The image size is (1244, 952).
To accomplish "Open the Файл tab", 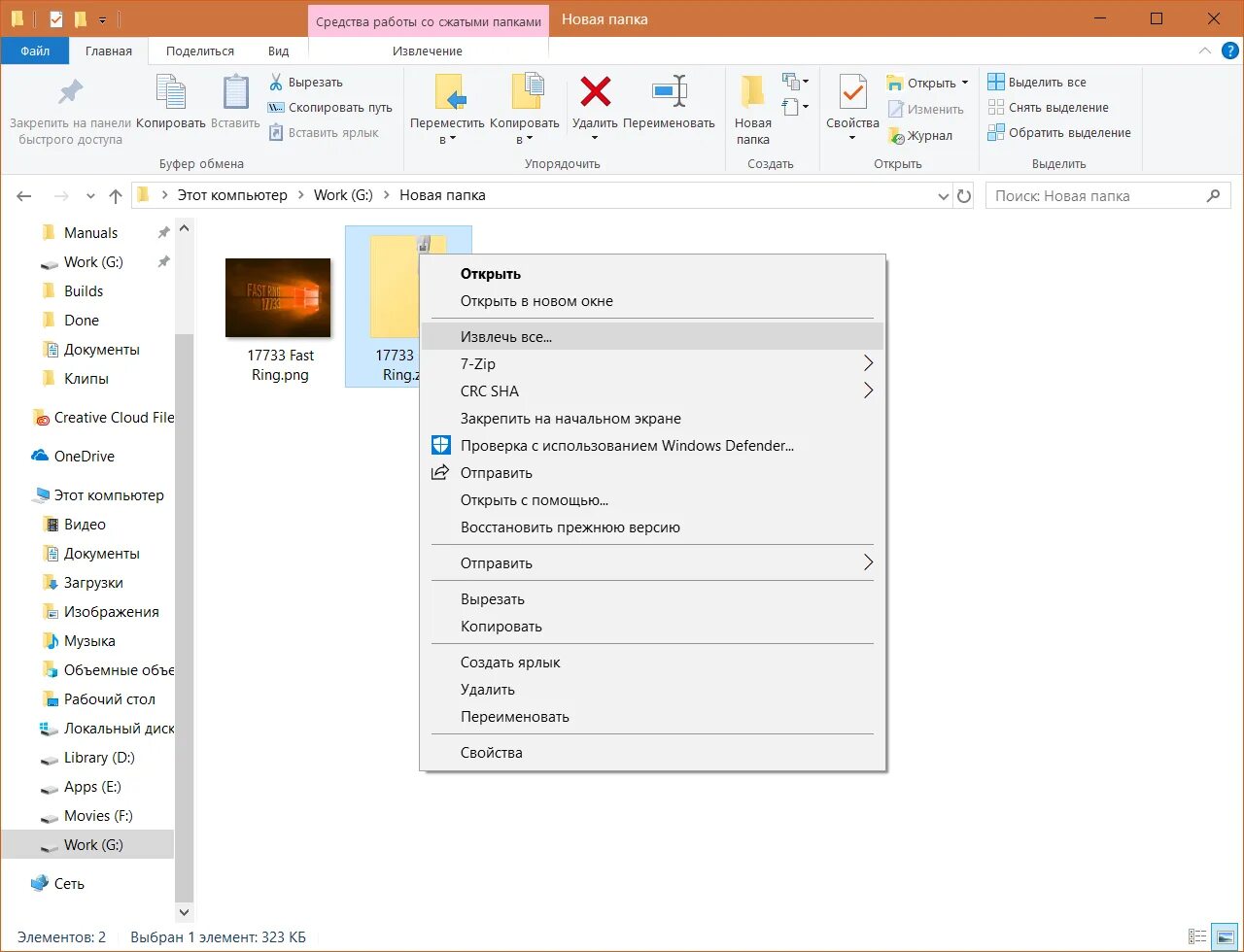I will pos(35,51).
